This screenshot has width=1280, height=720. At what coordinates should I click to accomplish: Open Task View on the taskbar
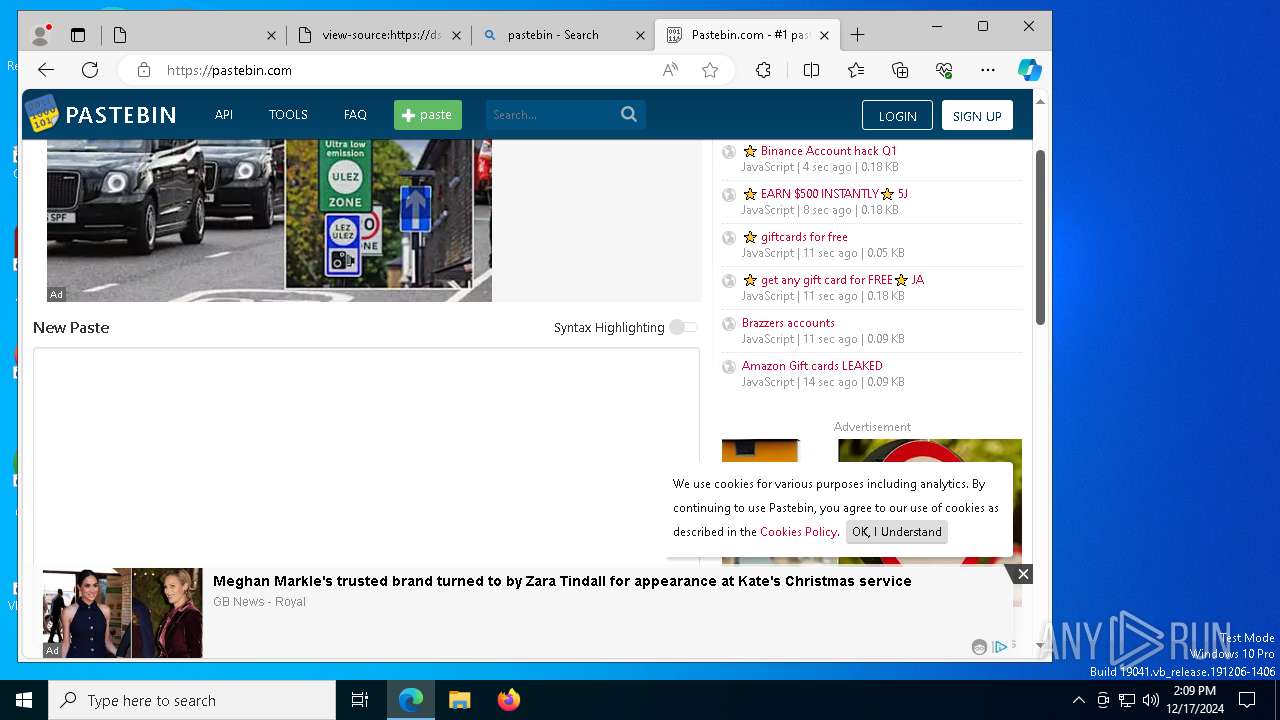[x=360, y=700]
